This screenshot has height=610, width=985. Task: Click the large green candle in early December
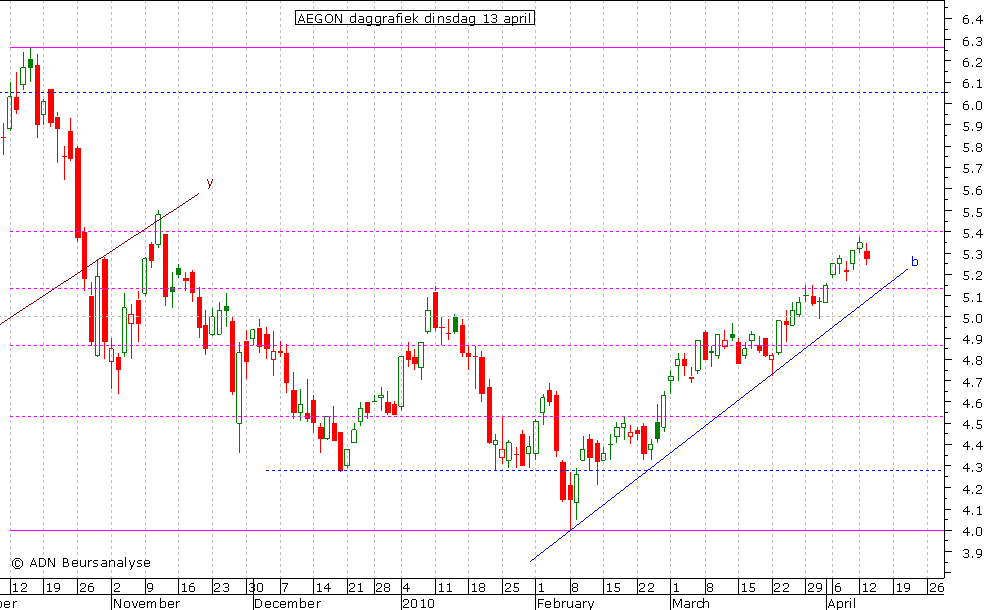[239, 388]
